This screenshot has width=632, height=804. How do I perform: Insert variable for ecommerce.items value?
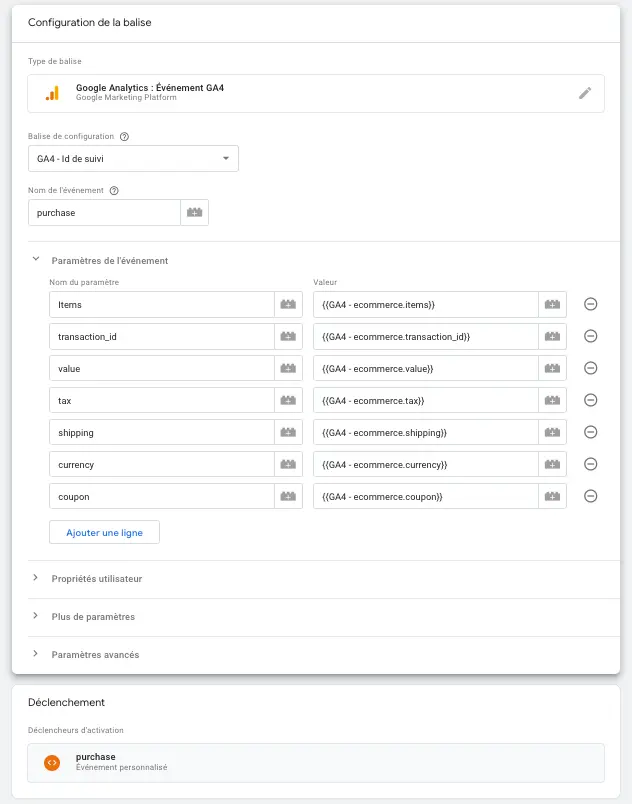point(552,305)
